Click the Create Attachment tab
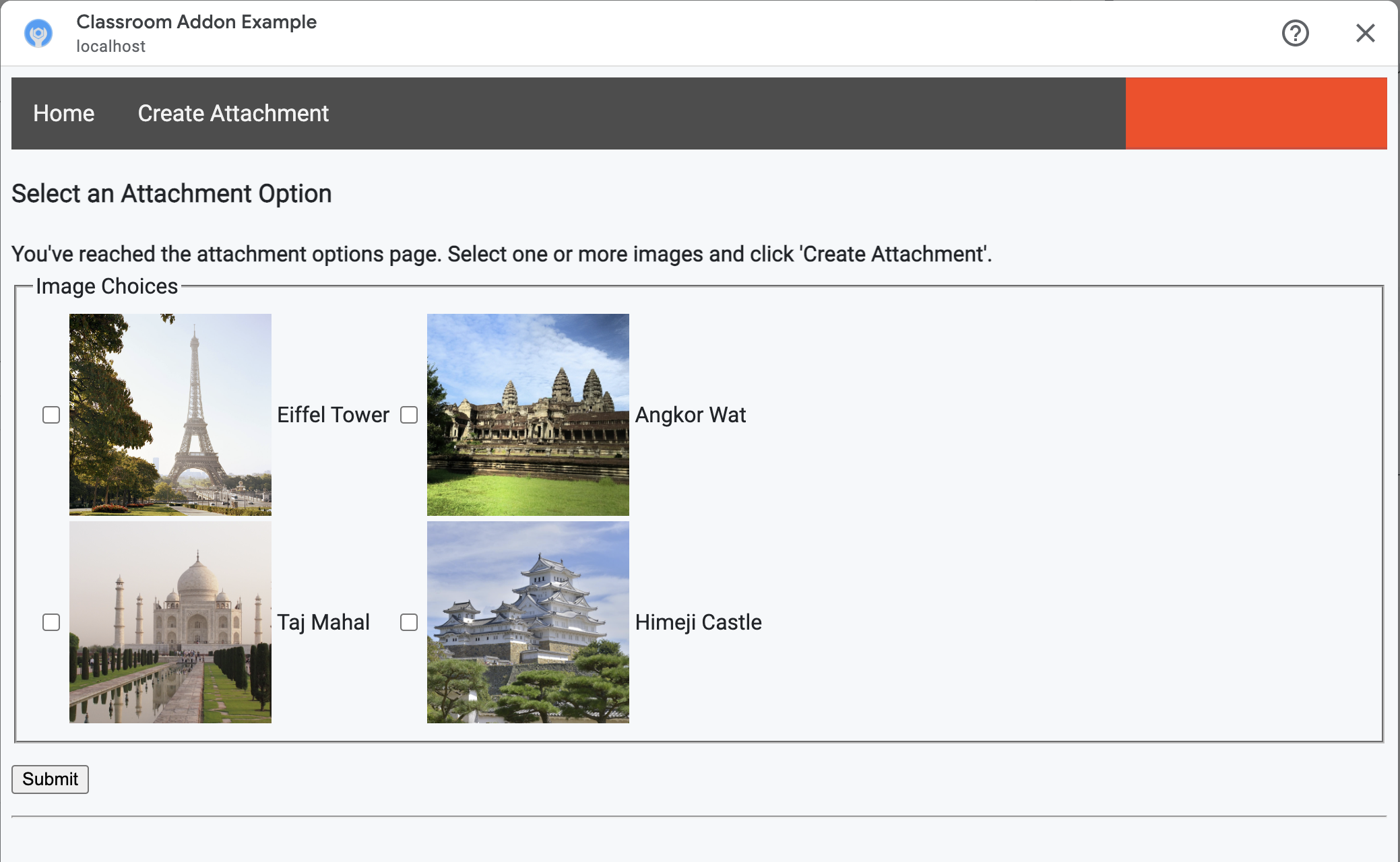 point(234,113)
